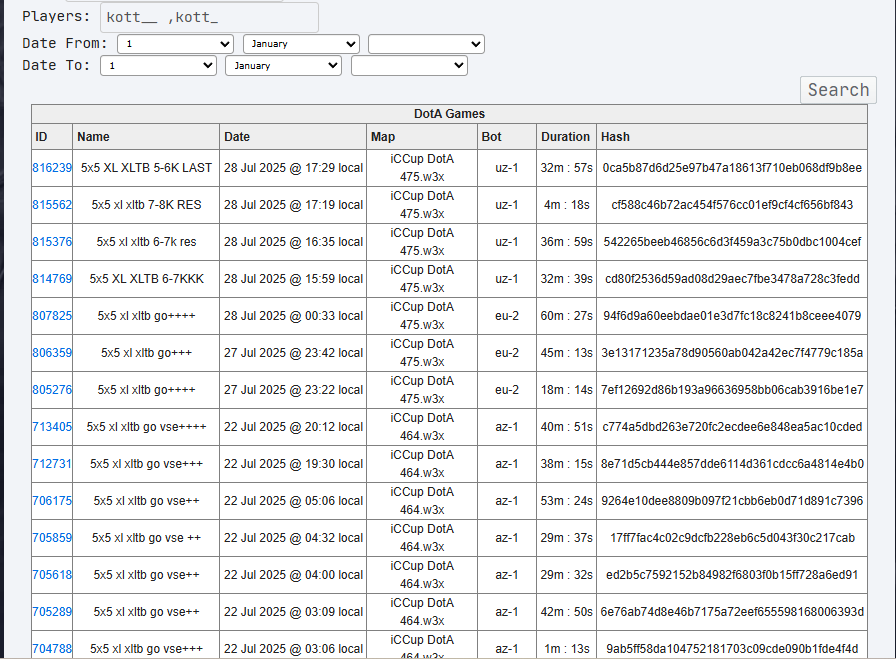Open game ID 816239 link
Viewport: 896px width, 659px height.
pyautogui.click(x=52, y=168)
